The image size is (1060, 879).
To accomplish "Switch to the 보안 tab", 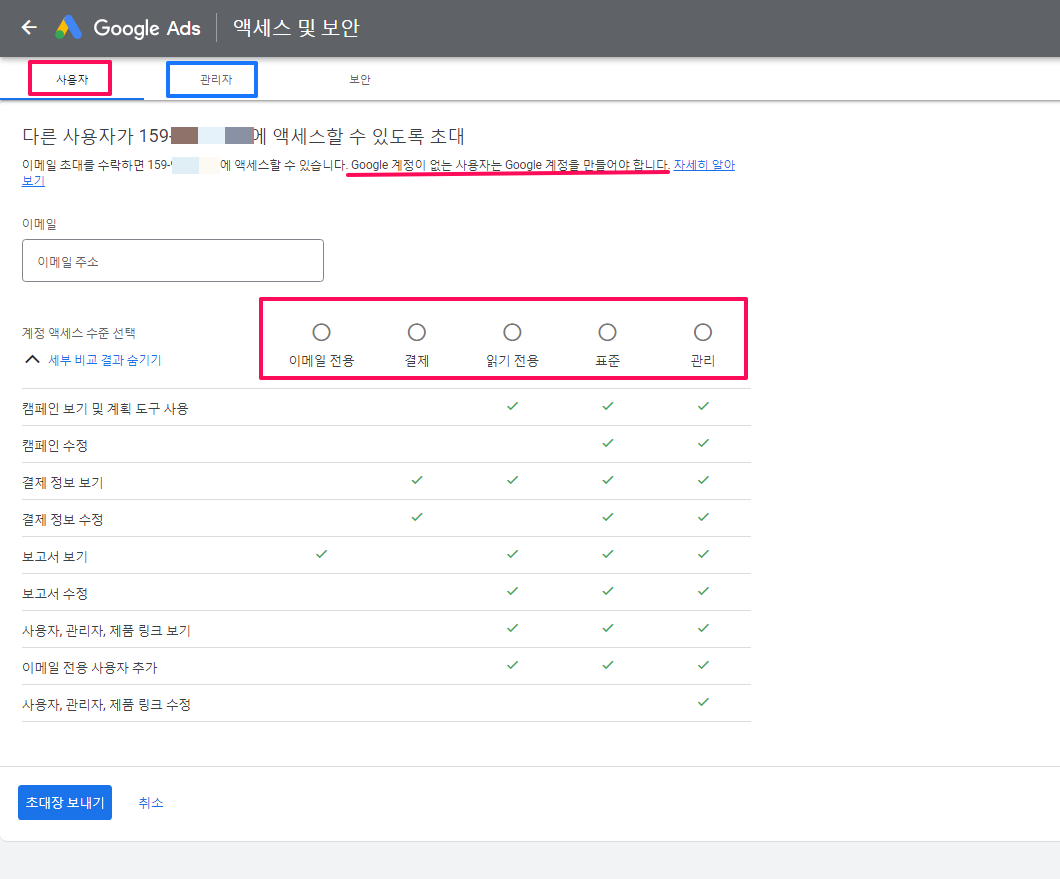I will [x=360, y=77].
